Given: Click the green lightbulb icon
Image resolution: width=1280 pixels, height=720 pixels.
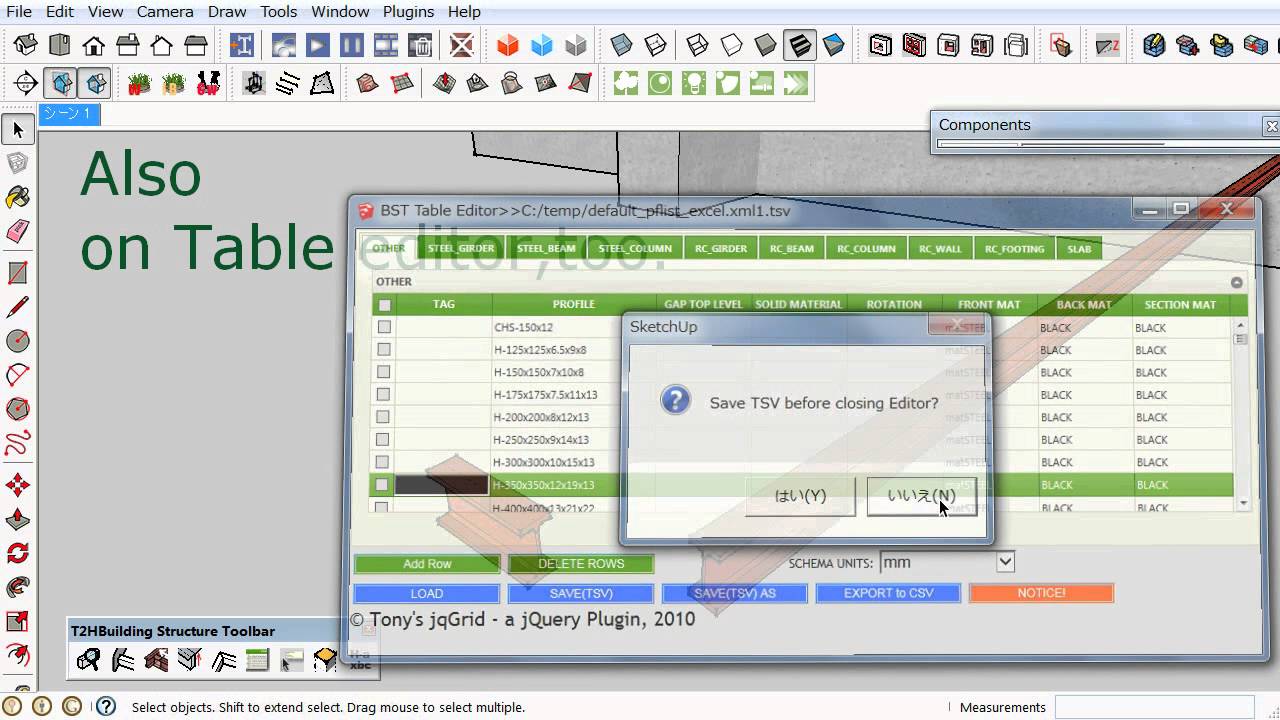Looking at the screenshot, I should click(x=694, y=83).
